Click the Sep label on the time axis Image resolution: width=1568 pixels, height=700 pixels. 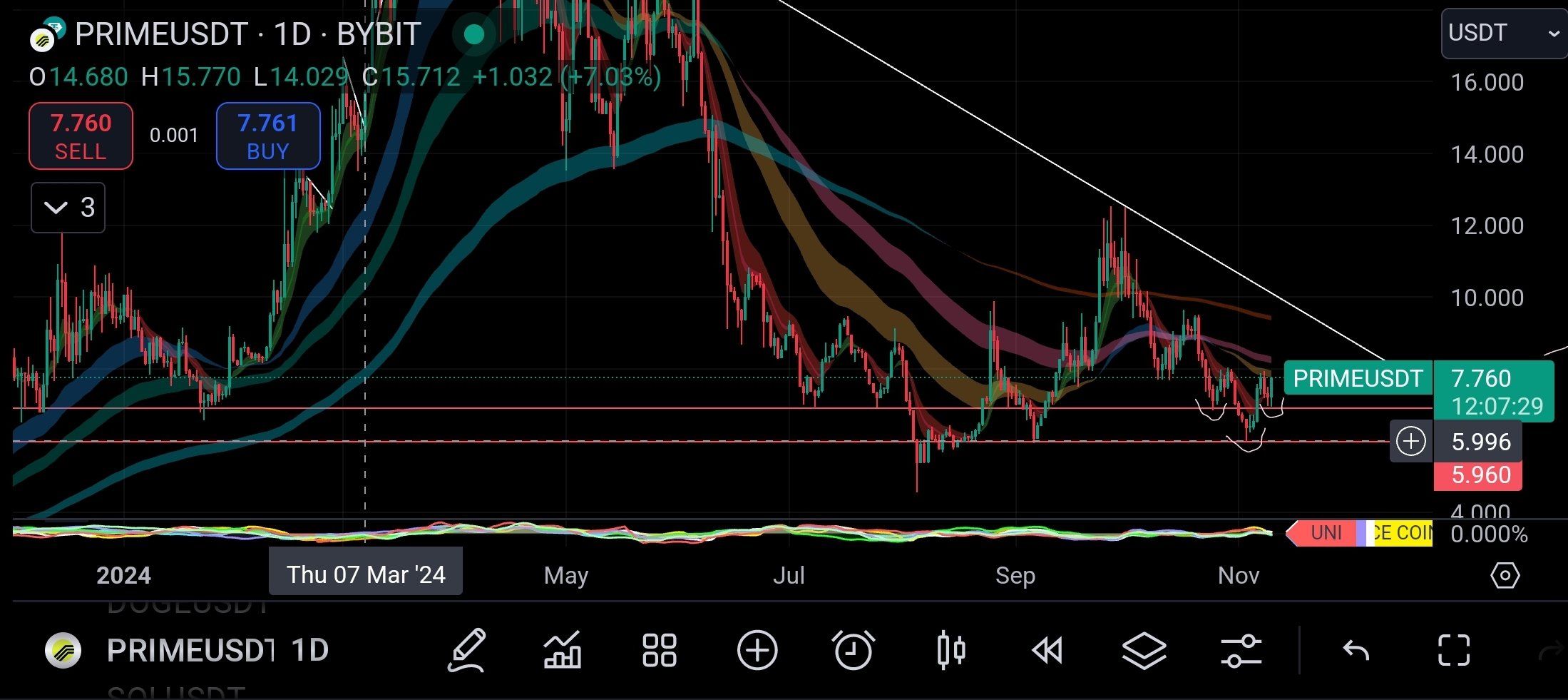click(x=1015, y=575)
